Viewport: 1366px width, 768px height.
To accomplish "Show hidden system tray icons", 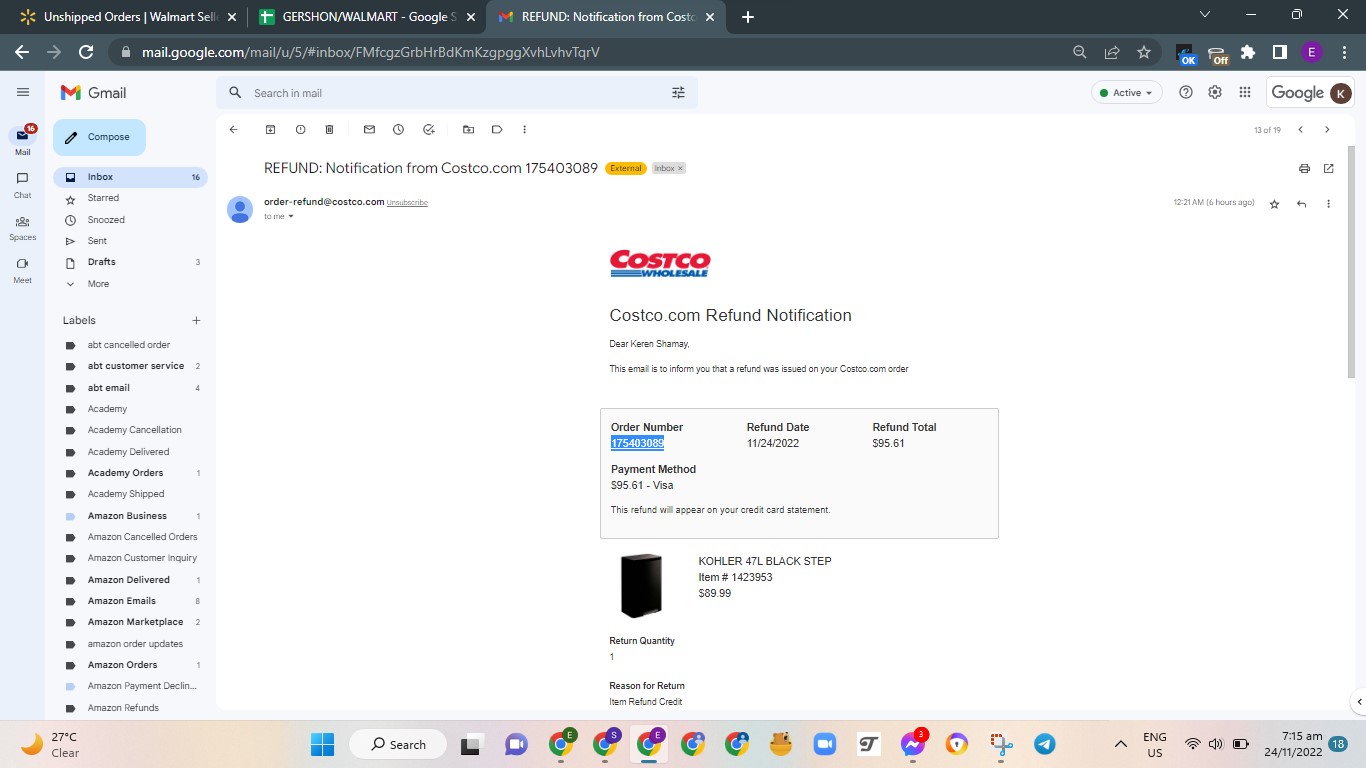I will 1121,744.
